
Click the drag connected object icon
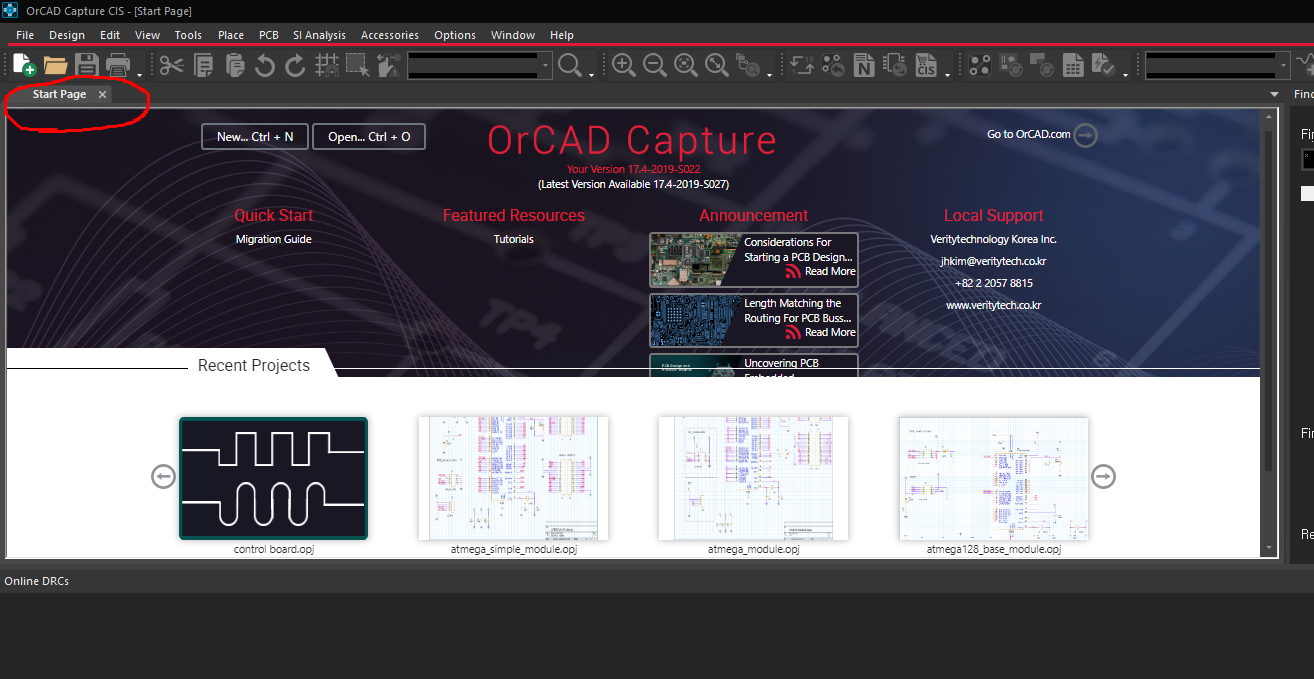(389, 66)
